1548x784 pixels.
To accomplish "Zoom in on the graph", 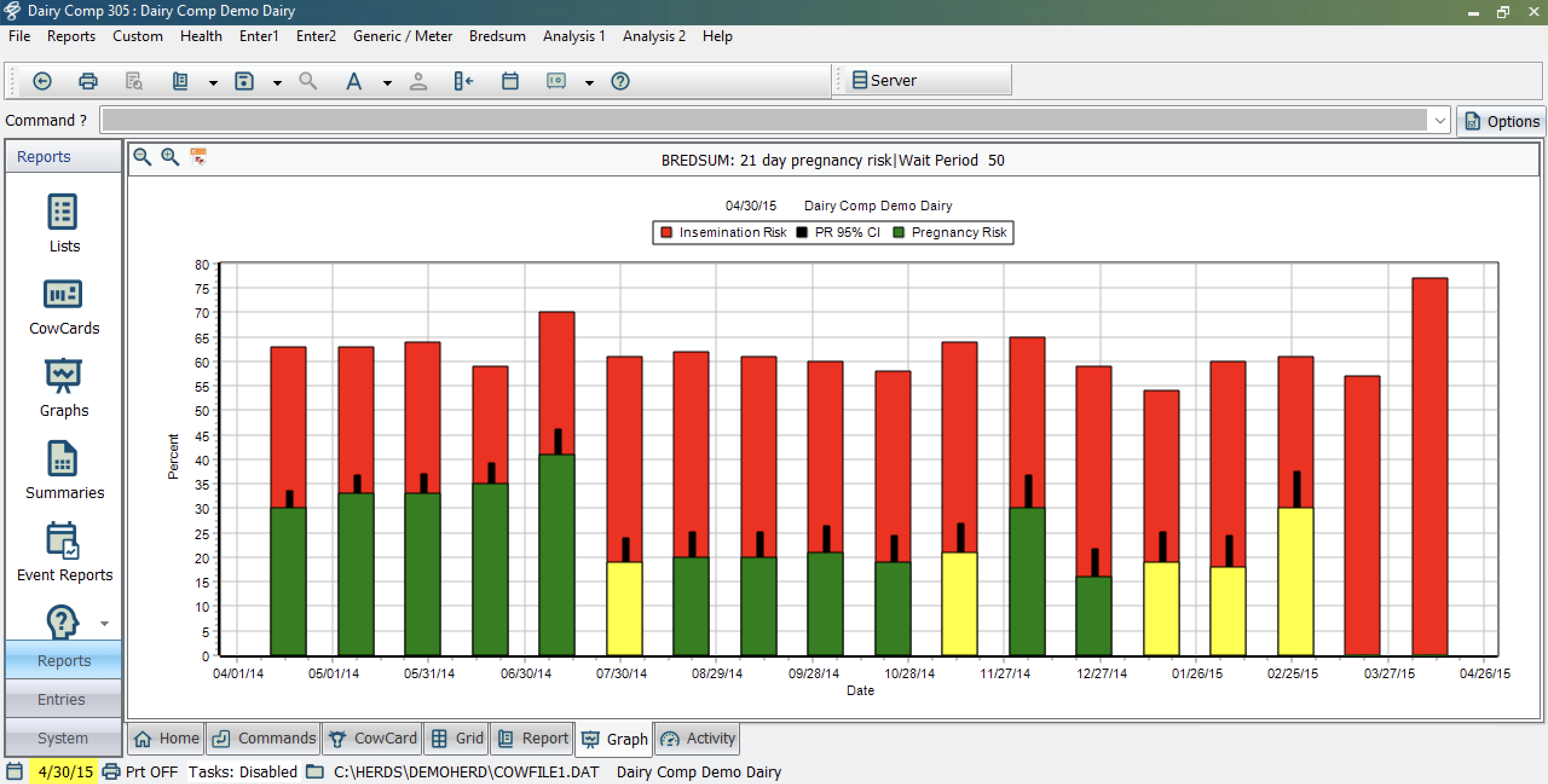I will [x=170, y=157].
